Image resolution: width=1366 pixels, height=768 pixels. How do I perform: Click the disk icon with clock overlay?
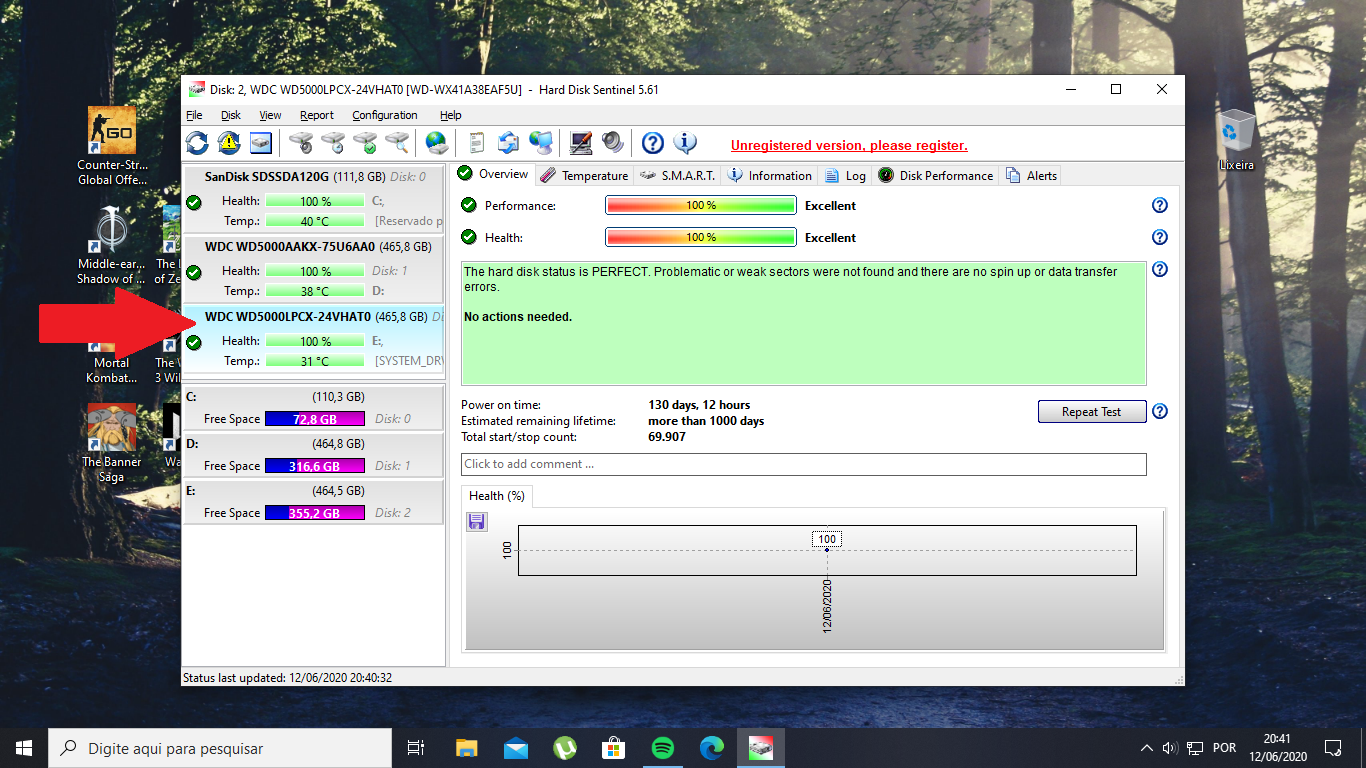click(333, 143)
